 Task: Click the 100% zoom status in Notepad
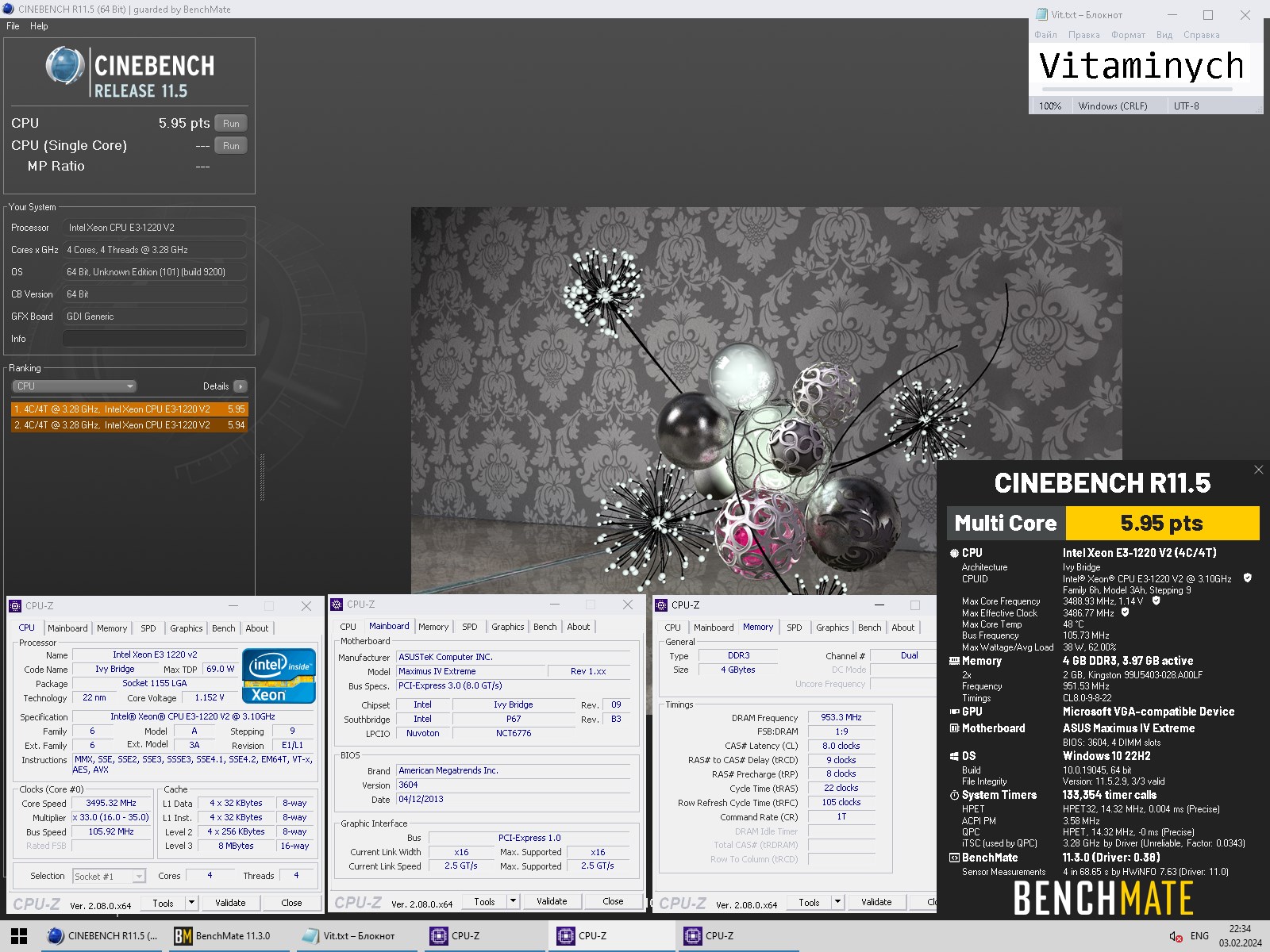(1050, 106)
